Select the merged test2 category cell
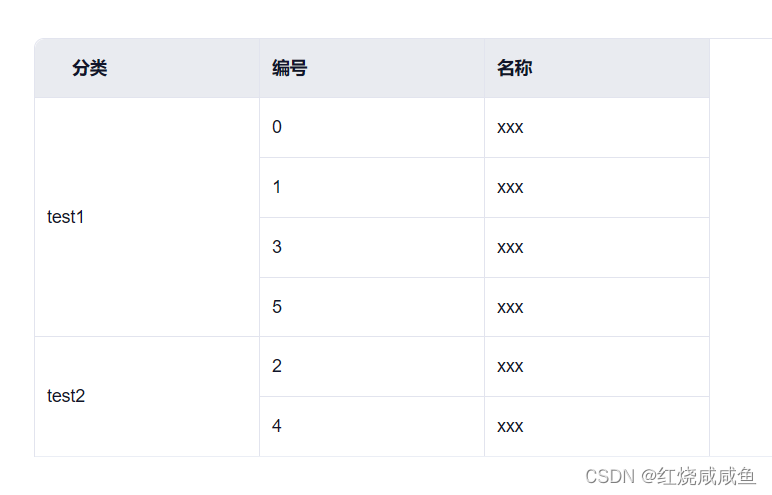772x495 pixels. click(66, 396)
